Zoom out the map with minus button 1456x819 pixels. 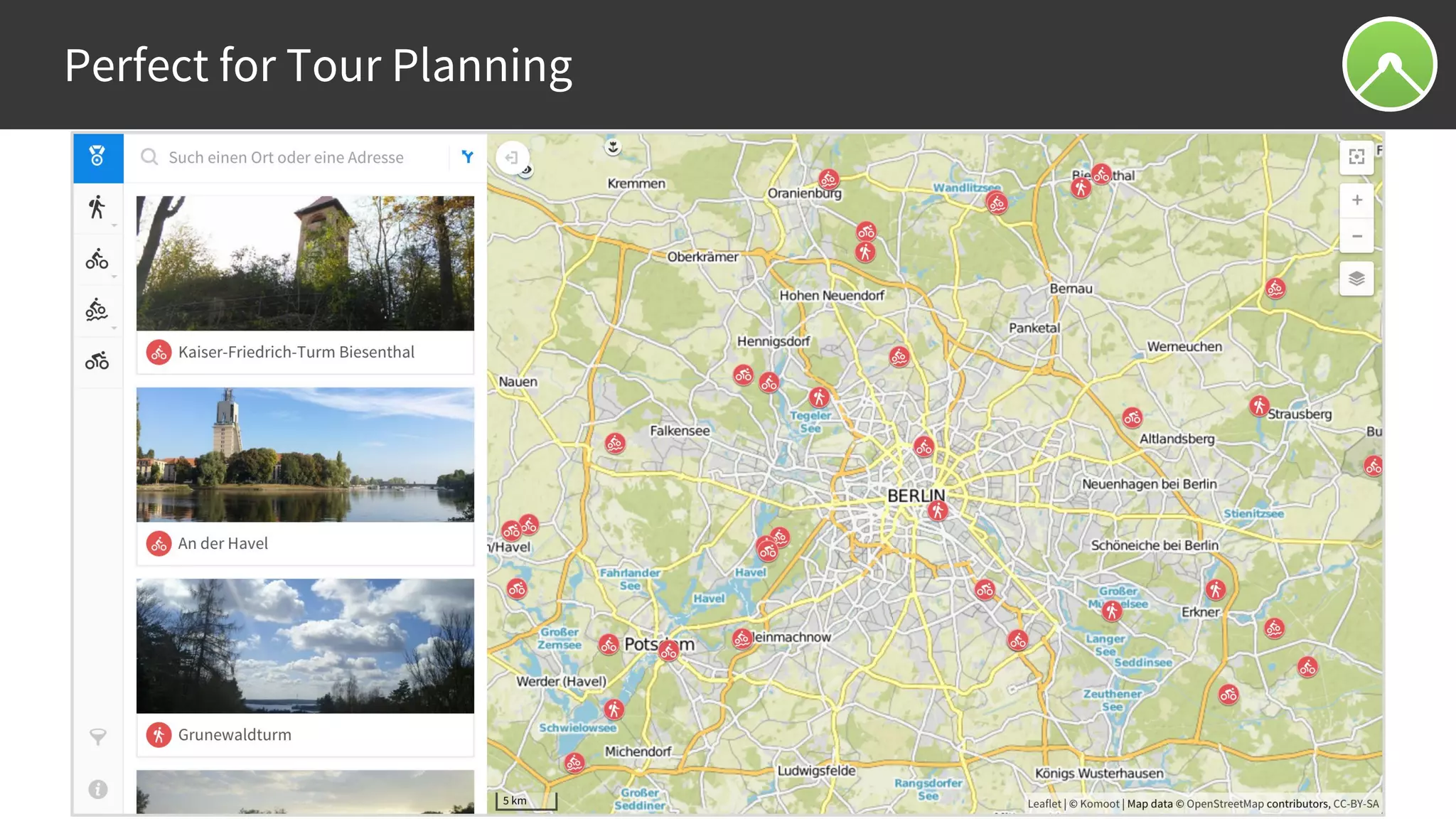click(1356, 236)
